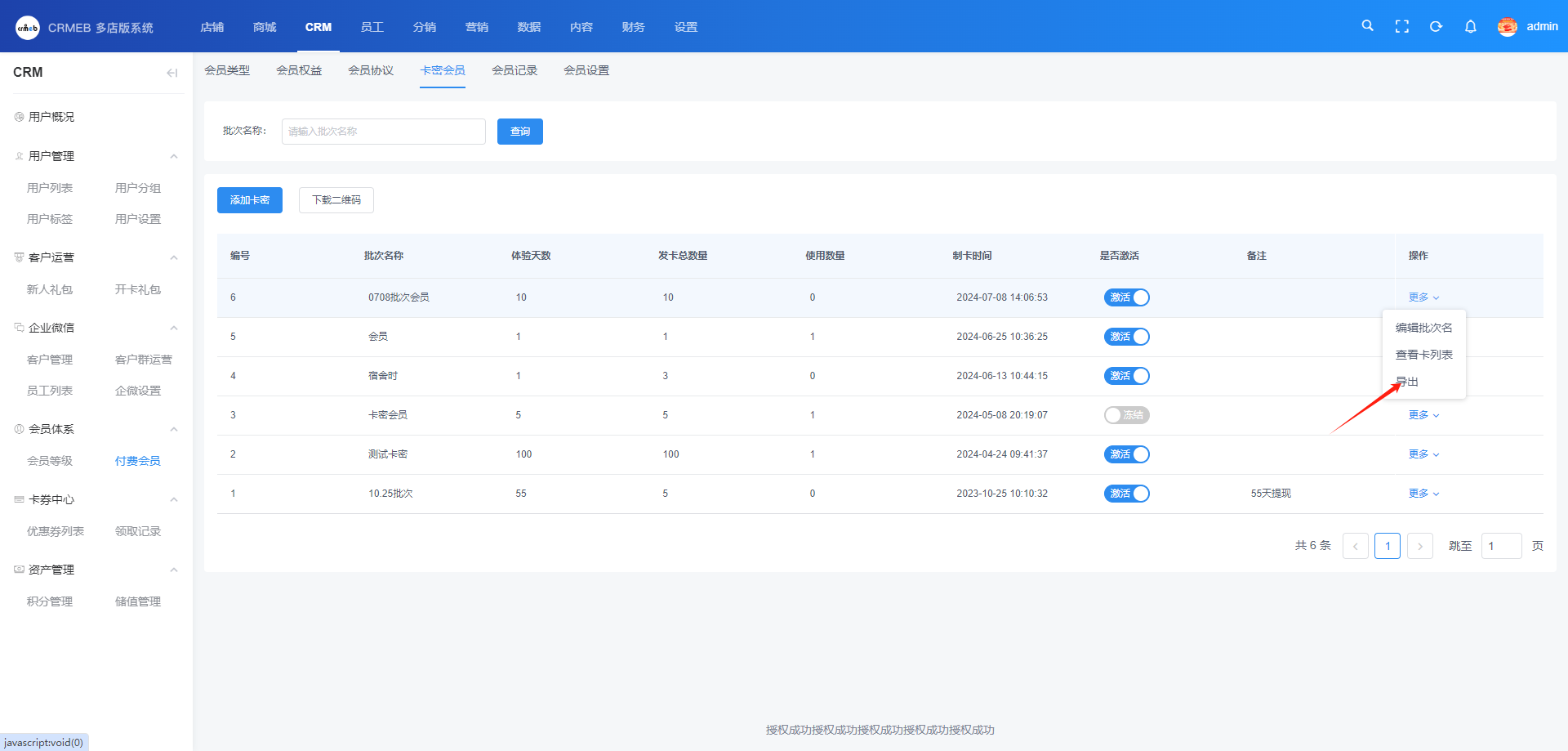Switch to the 会员记录 tab

click(x=514, y=70)
